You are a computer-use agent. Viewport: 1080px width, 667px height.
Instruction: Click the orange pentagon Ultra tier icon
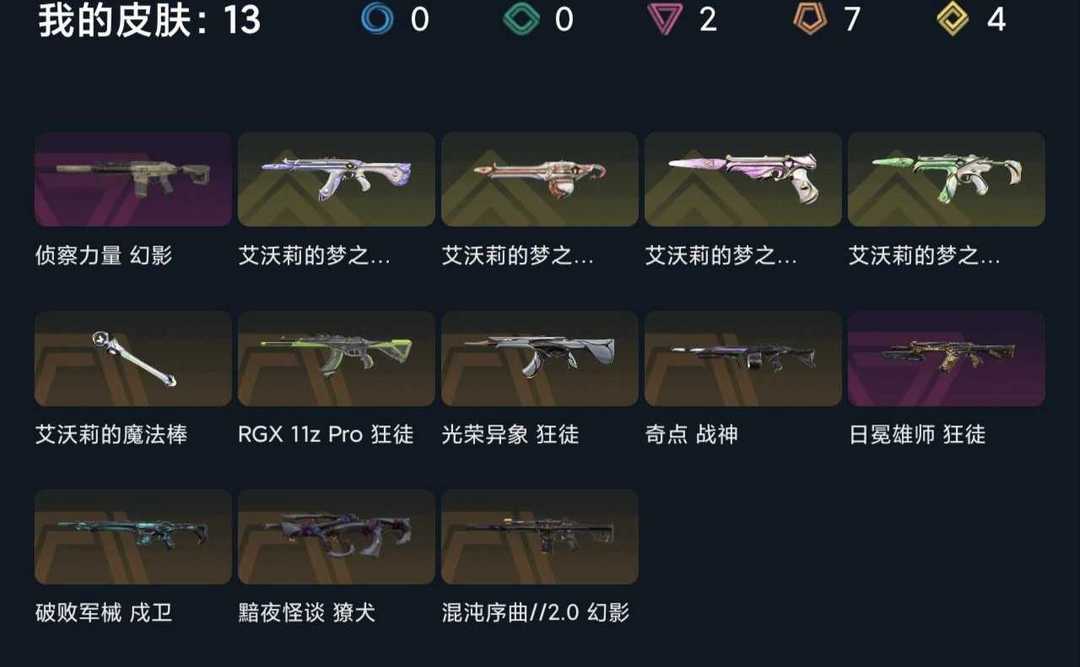(809, 19)
